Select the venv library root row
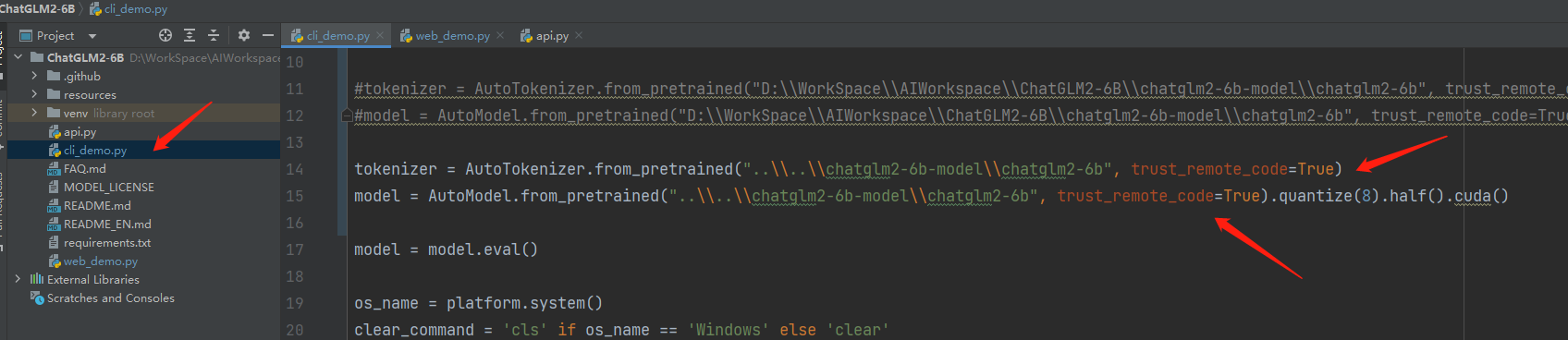1568x340 pixels. tap(143, 113)
